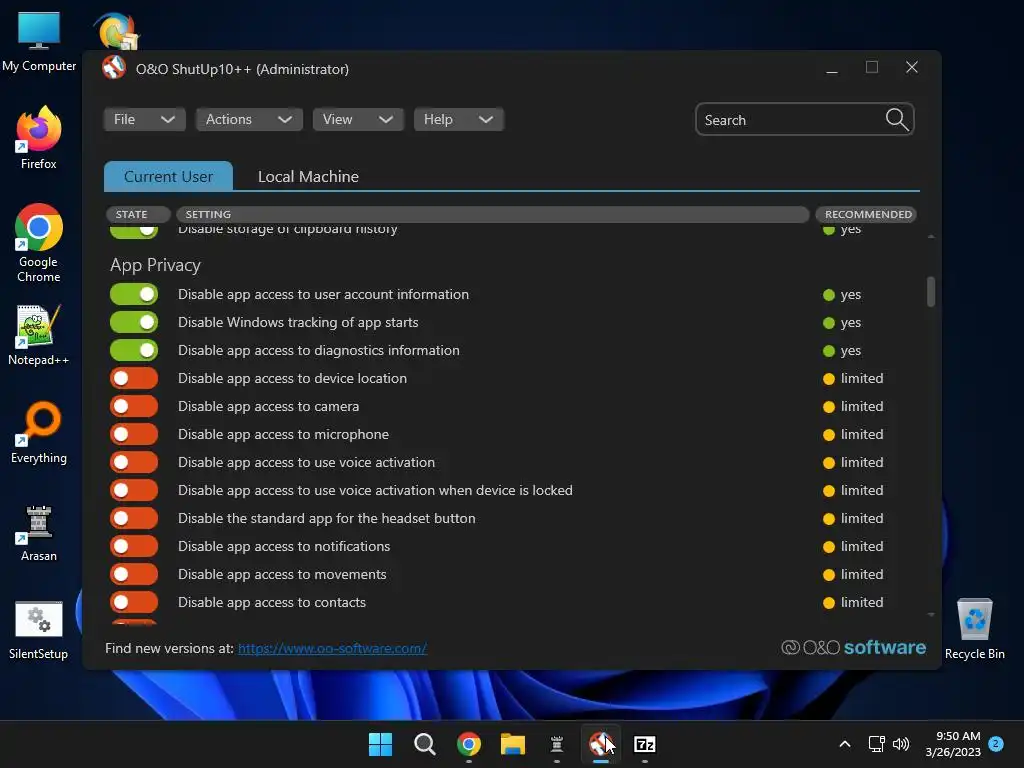Enable Disable app access to microphone
This screenshot has width=1024, height=768.
[134, 434]
